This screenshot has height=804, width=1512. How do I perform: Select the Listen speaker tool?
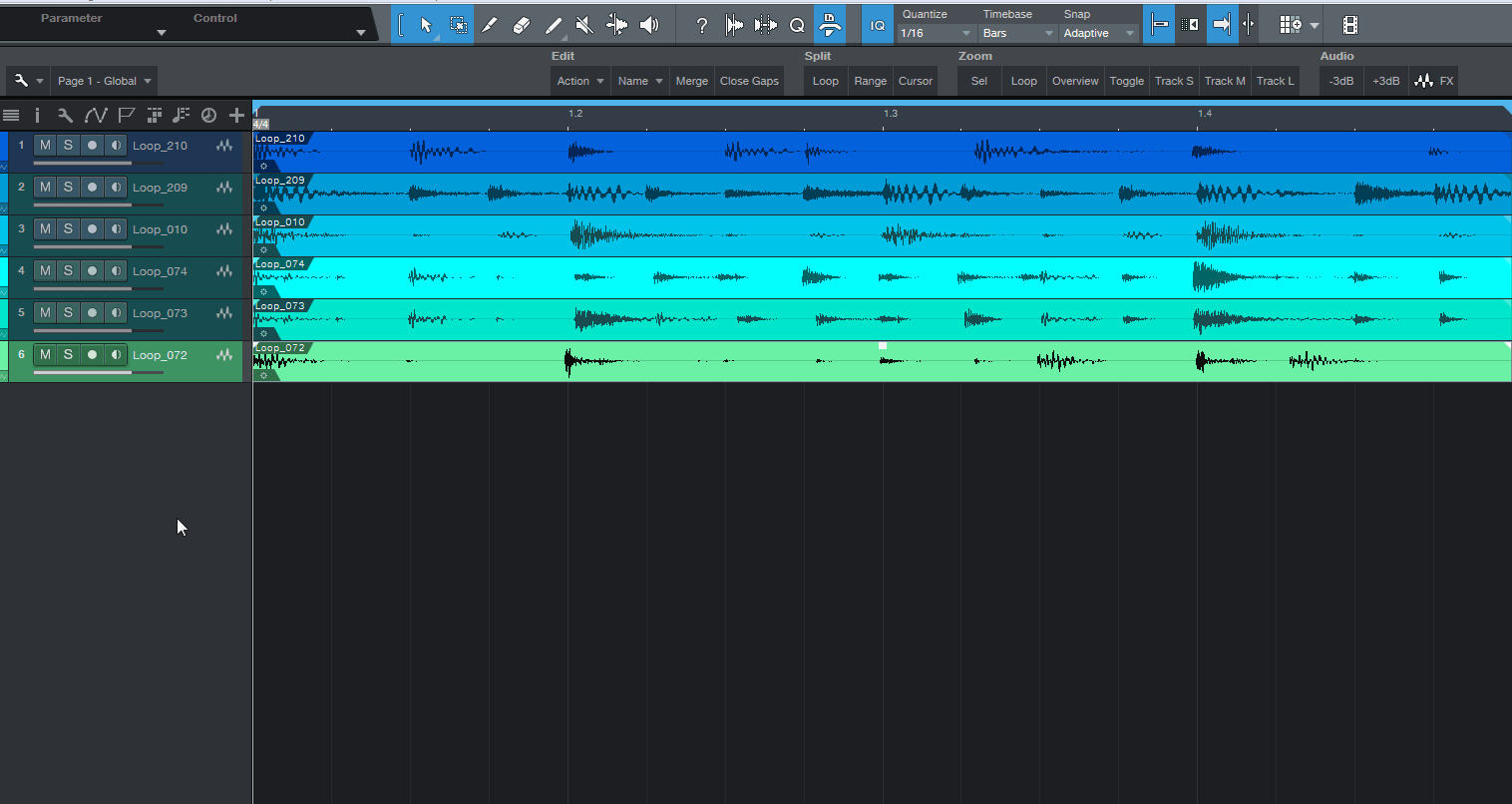(x=649, y=25)
